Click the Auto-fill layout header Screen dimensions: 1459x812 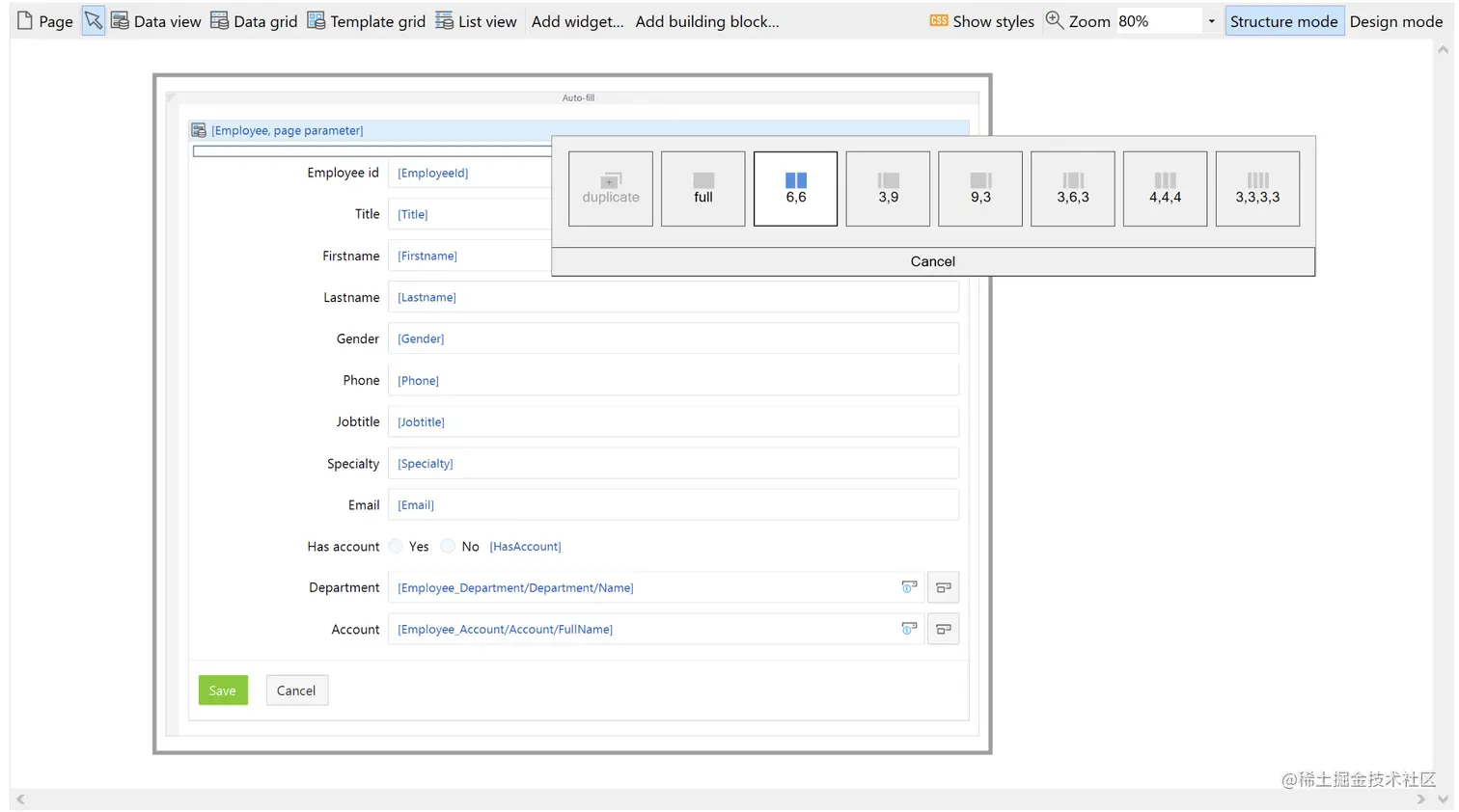(x=578, y=97)
